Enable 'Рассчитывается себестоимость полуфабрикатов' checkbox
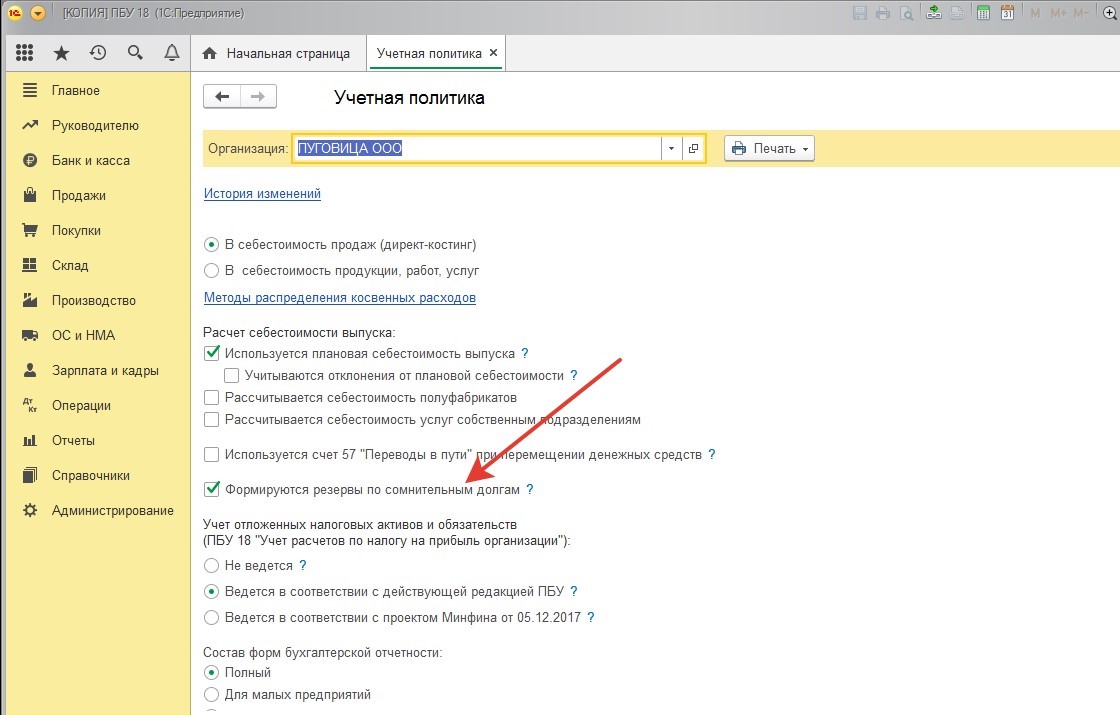The height and width of the screenshot is (715, 1120). tap(211, 398)
